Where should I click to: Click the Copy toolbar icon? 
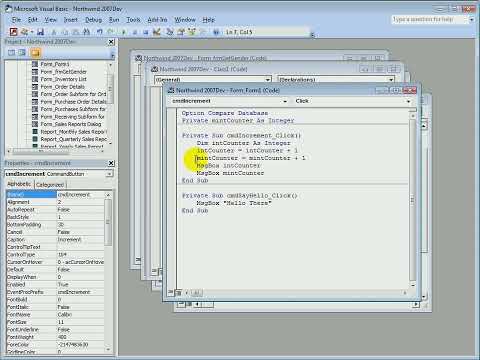(x=65, y=32)
